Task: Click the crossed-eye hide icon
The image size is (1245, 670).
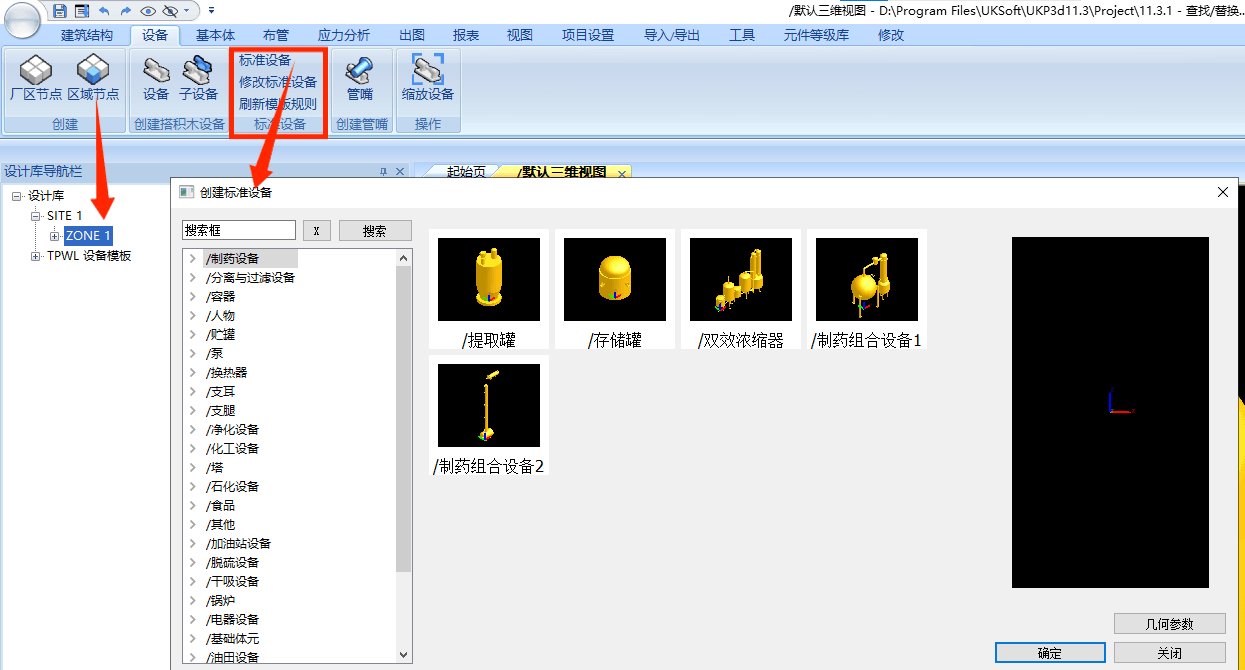Action: point(169,10)
